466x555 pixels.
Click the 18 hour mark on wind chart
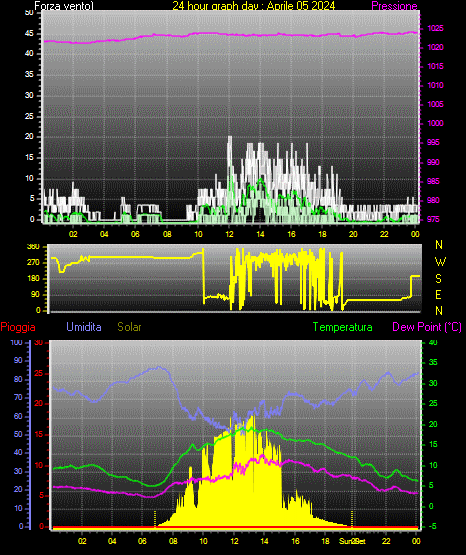tap(322, 234)
